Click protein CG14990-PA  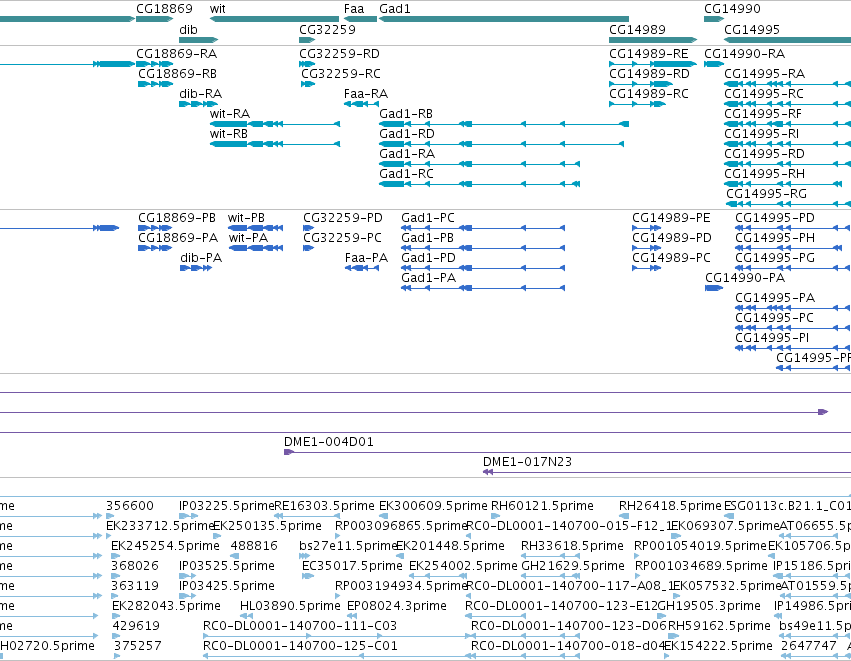pyautogui.click(x=714, y=288)
